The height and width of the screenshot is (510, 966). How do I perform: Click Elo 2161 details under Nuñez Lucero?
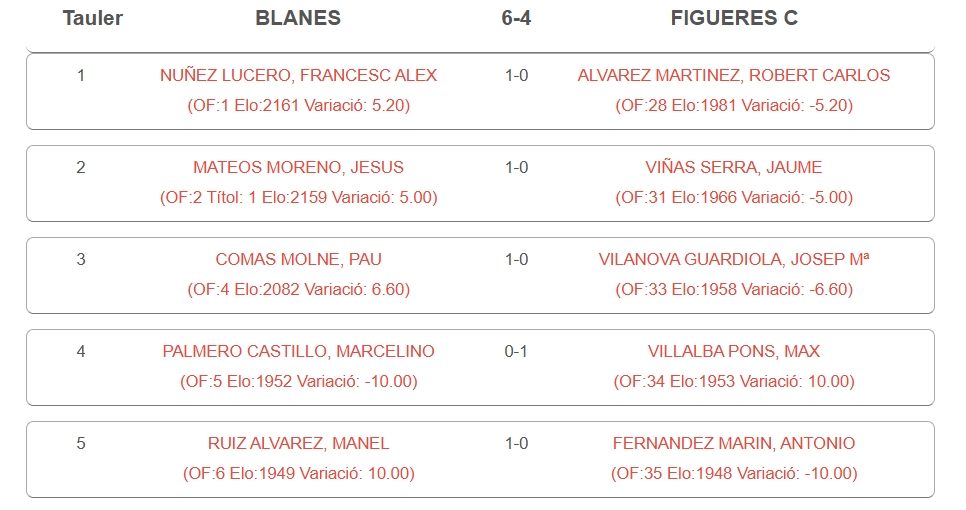click(298, 105)
